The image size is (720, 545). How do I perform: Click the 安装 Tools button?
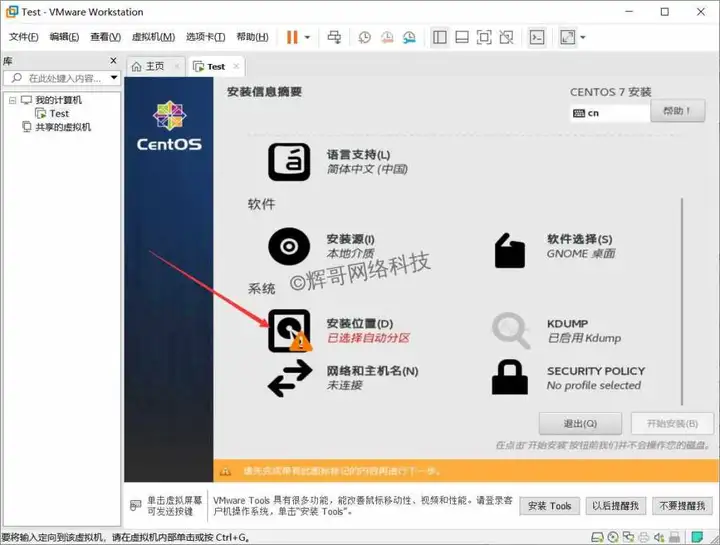[549, 506]
